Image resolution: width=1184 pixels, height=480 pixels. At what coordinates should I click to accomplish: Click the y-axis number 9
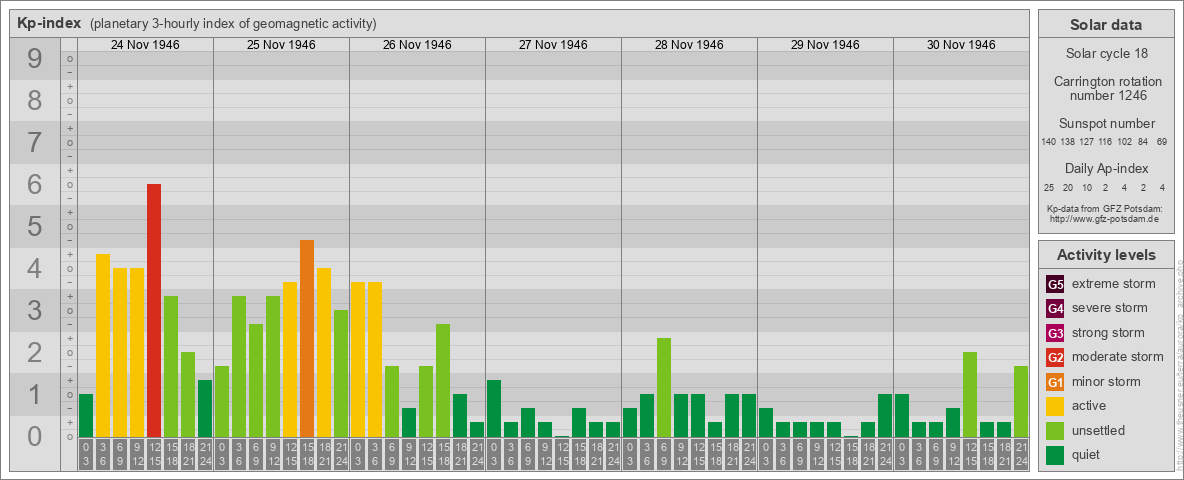[34, 59]
